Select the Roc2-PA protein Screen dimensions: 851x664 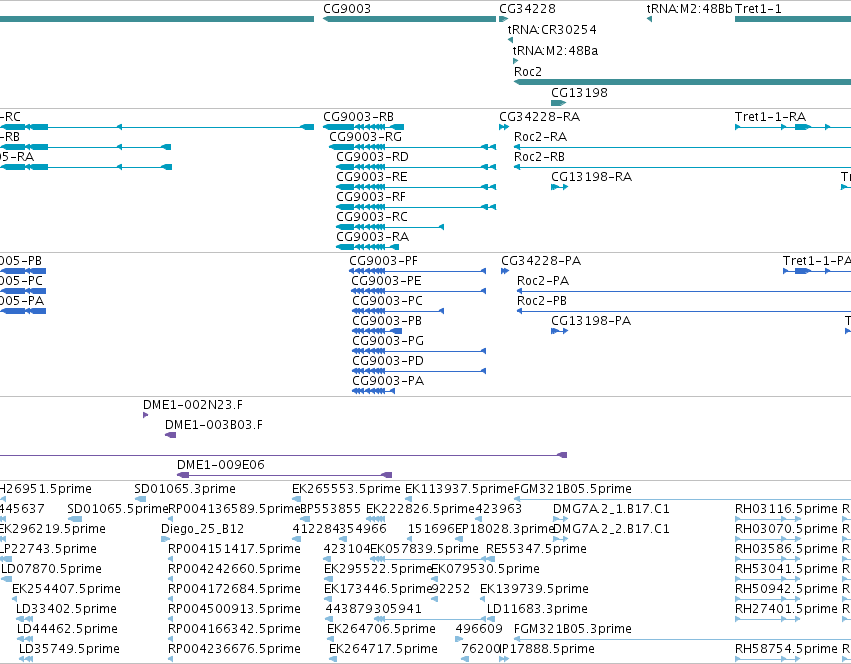point(543,281)
